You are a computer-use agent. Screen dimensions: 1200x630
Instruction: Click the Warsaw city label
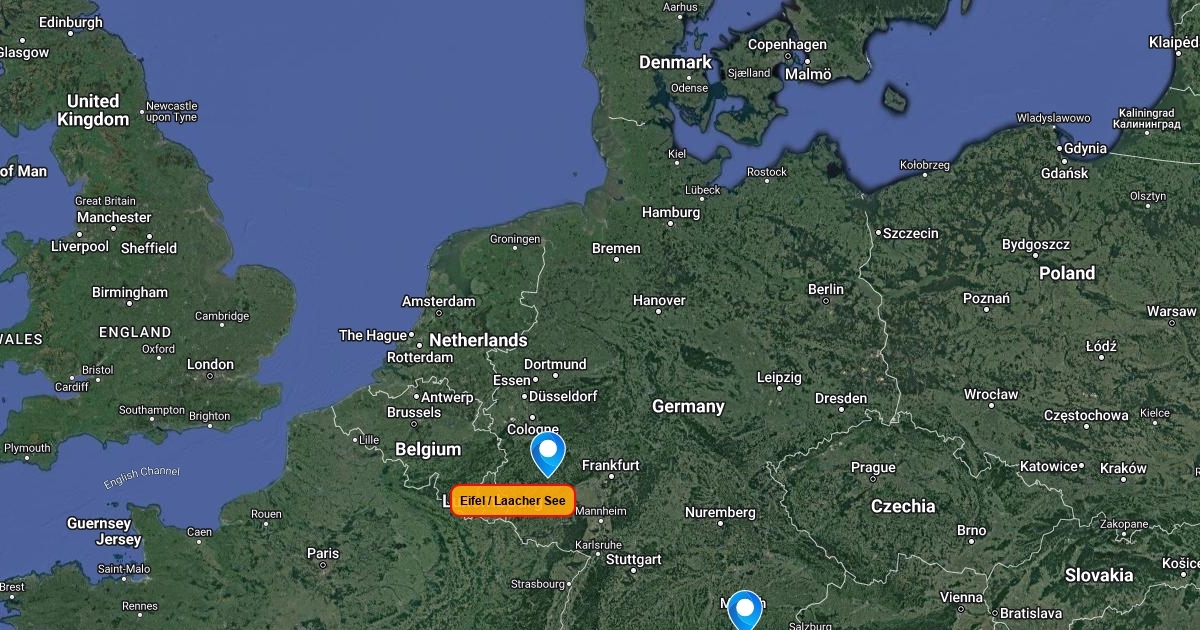coord(1171,311)
